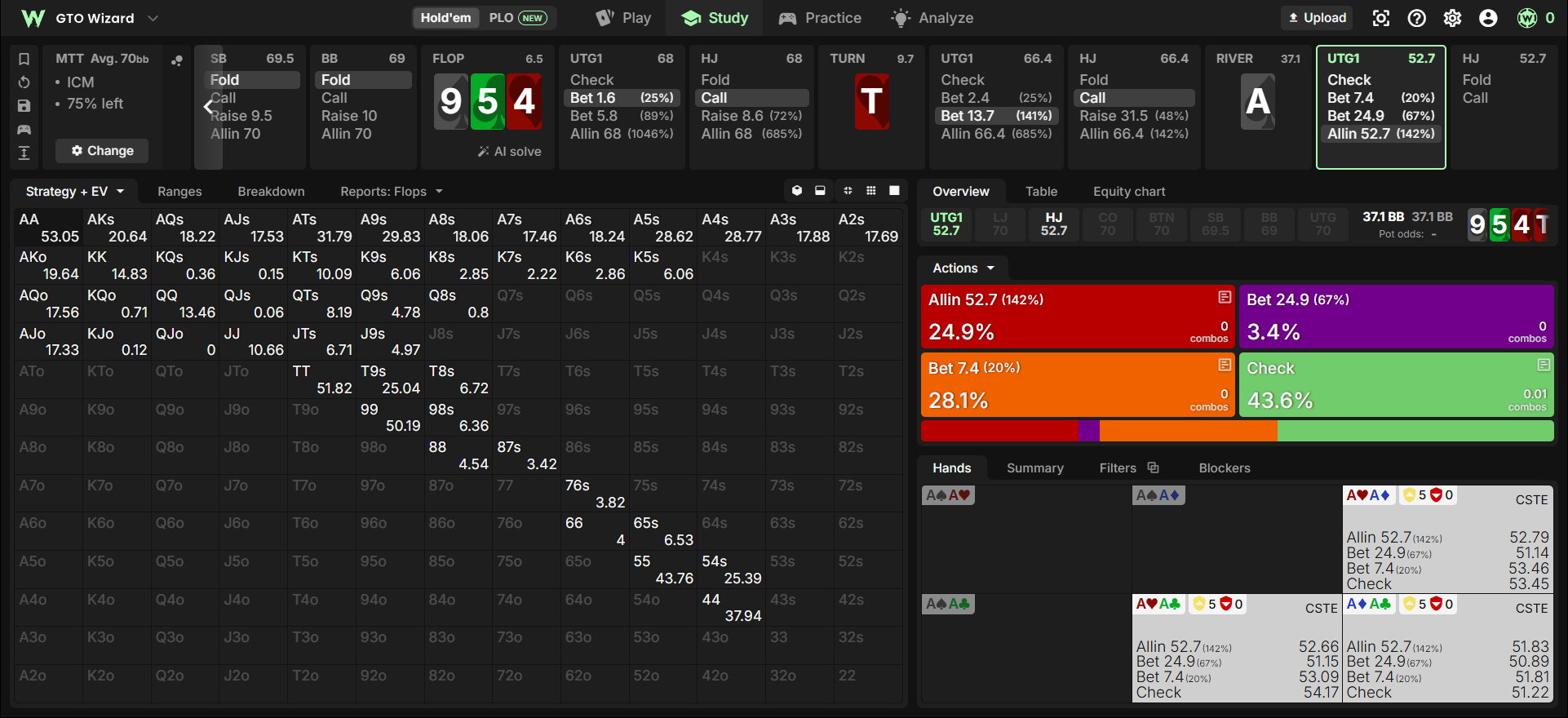Click the river card A in the board
Screen dimensions: 1568x718
[x=1258, y=102]
